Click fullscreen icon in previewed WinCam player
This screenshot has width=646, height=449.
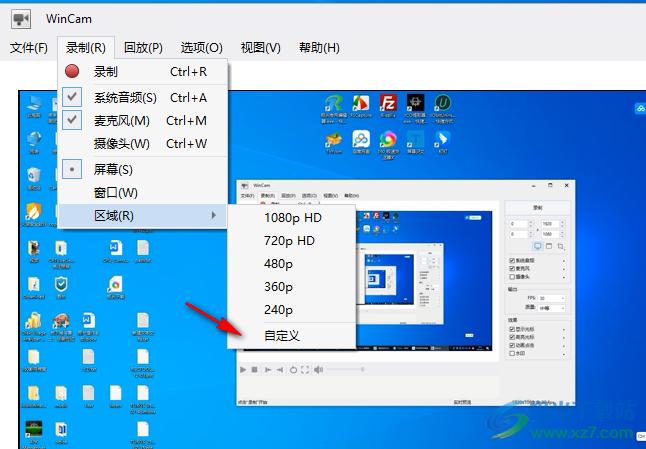[305, 370]
